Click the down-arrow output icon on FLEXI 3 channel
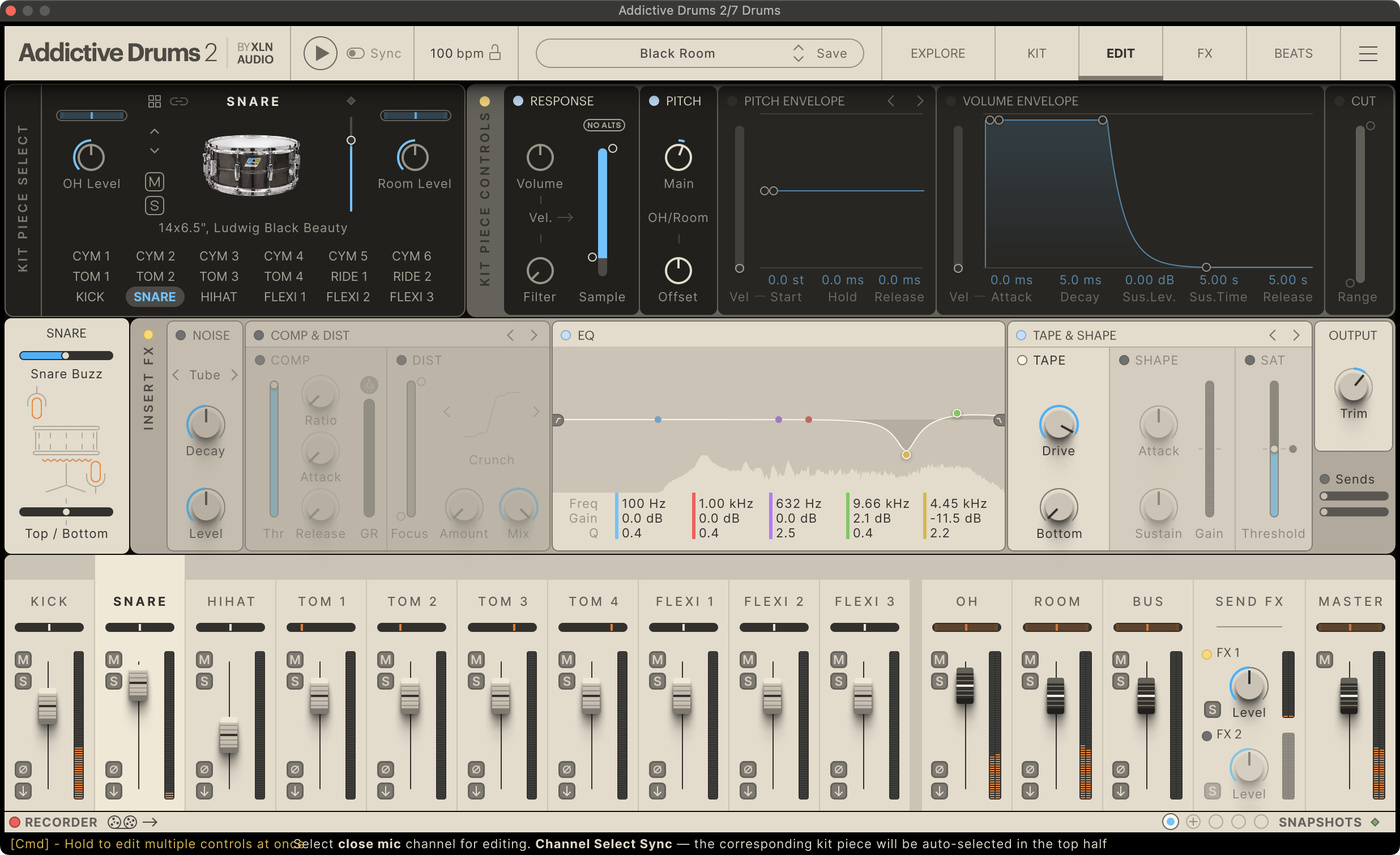This screenshot has height=855, width=1400. [x=838, y=790]
